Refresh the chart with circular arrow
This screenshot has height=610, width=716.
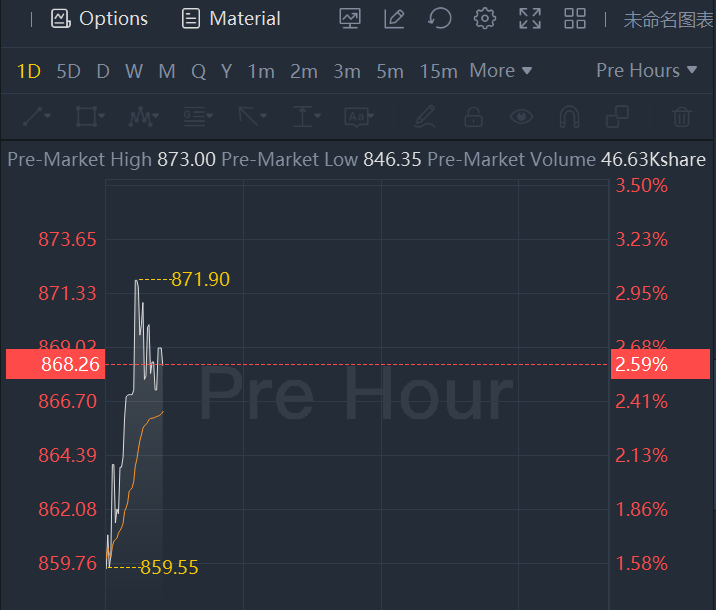439,18
